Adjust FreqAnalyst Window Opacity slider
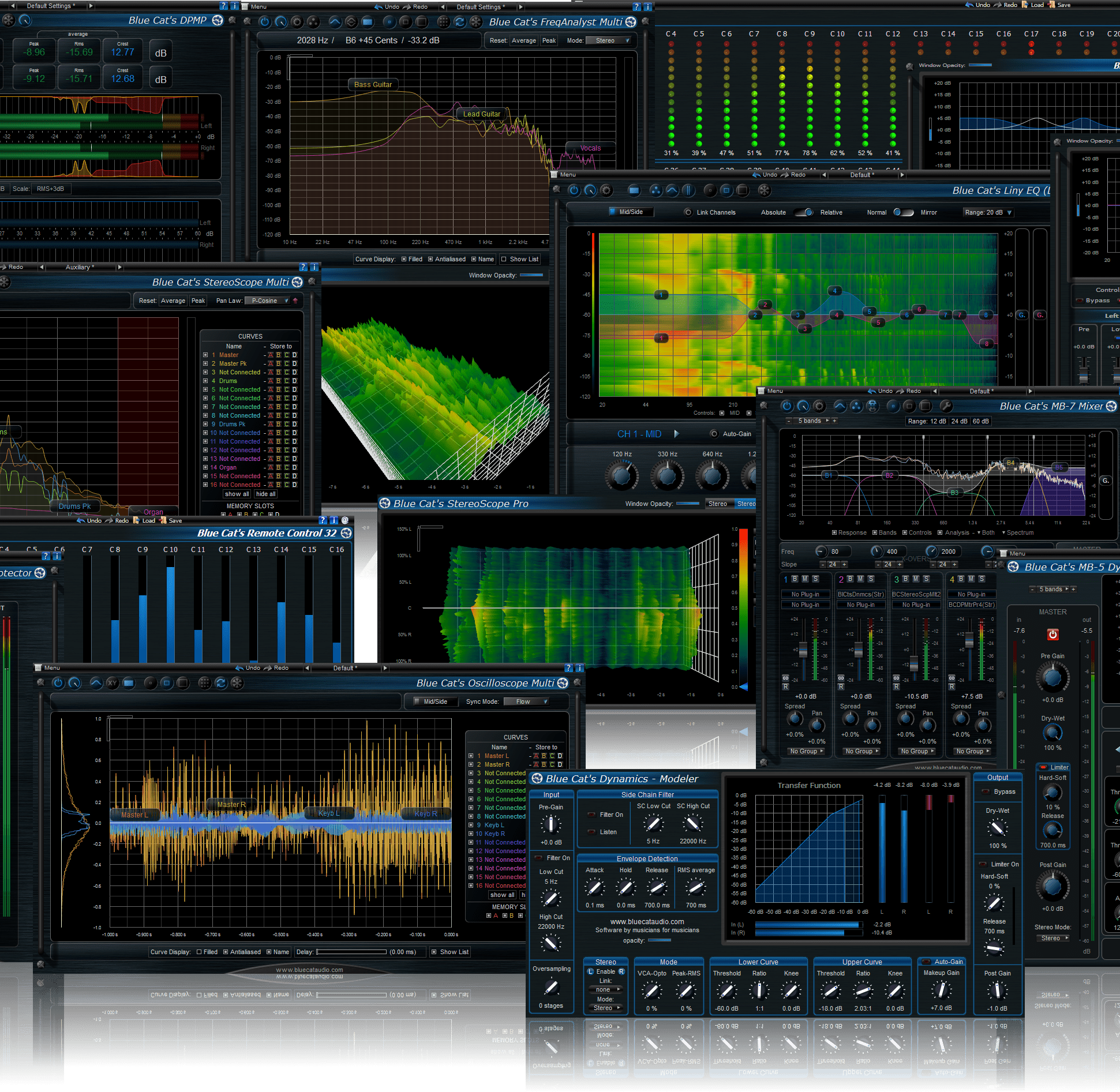Viewport: 1120px width, 1092px height. click(x=531, y=275)
